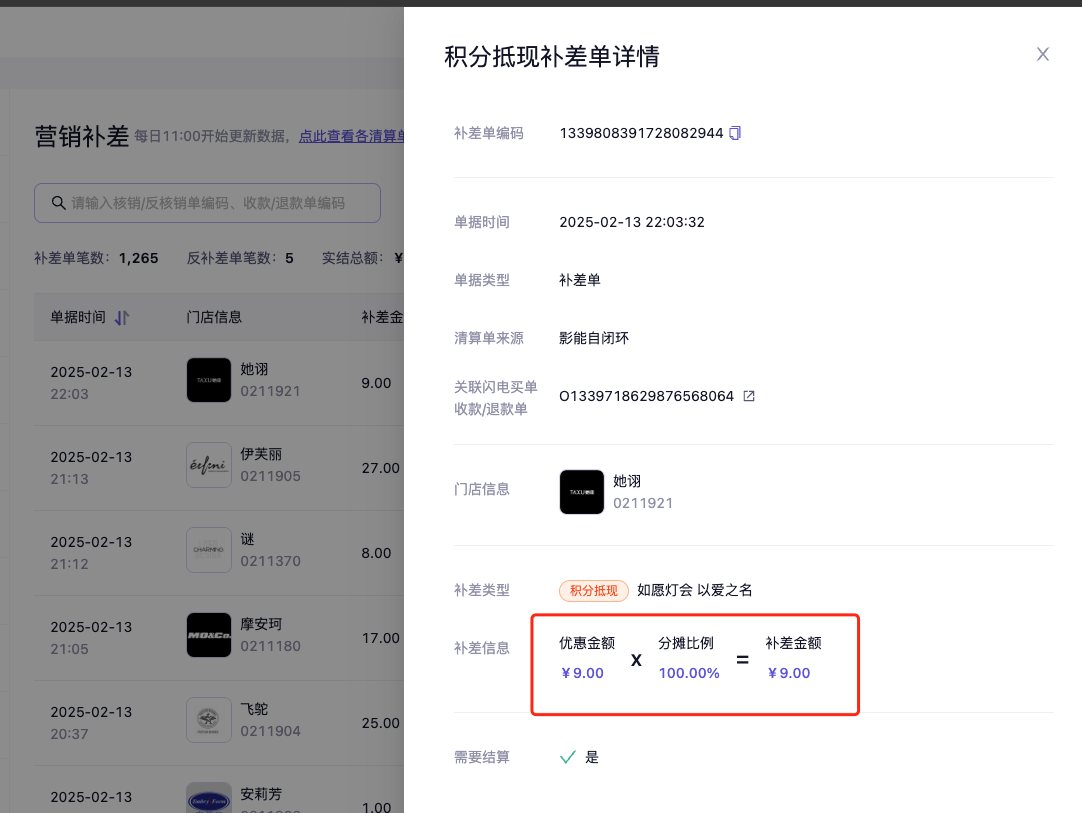1082x813 pixels.
Task: Click the 需要结算 green checkmark
Action: pyautogui.click(x=568, y=757)
